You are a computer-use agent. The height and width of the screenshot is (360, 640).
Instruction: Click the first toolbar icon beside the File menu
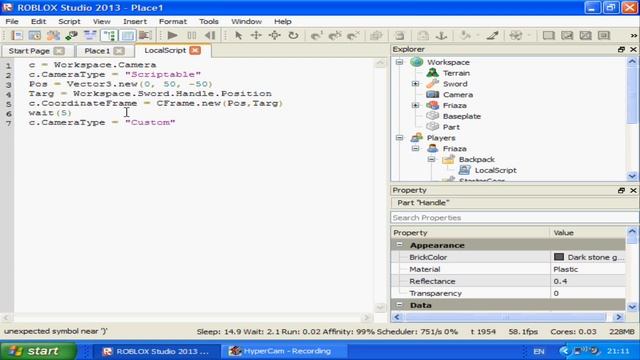coord(17,36)
